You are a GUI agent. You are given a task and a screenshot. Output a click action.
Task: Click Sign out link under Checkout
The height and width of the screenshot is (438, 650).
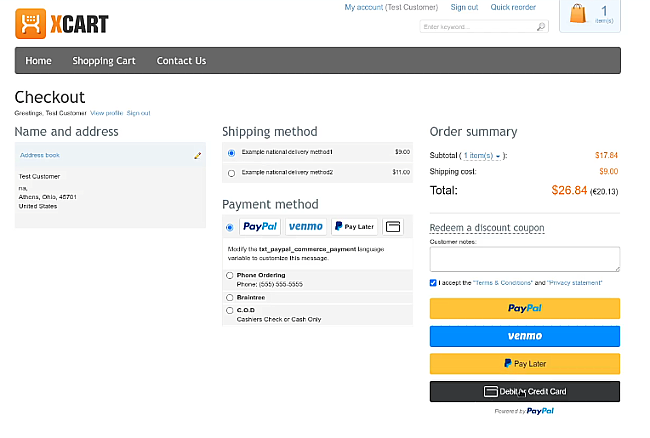click(x=138, y=113)
